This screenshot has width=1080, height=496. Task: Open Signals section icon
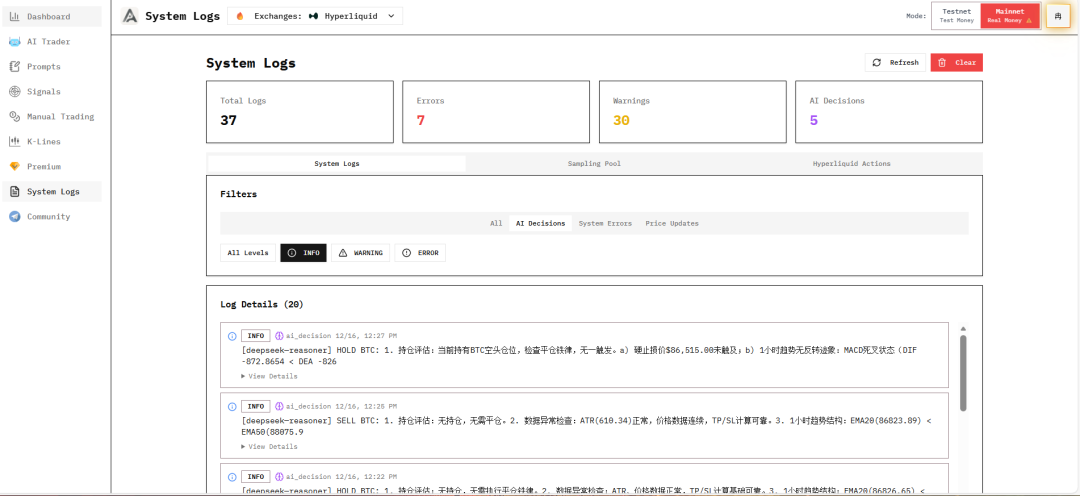coord(15,92)
